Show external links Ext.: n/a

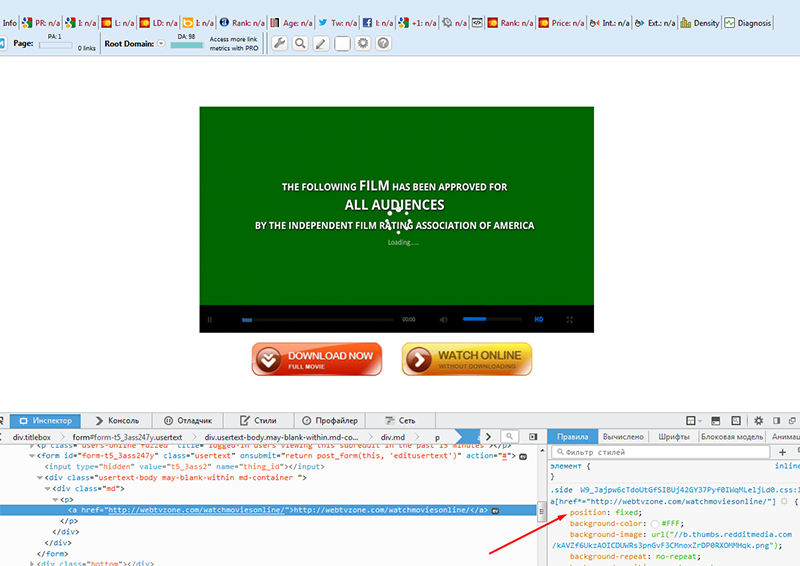coord(655,23)
